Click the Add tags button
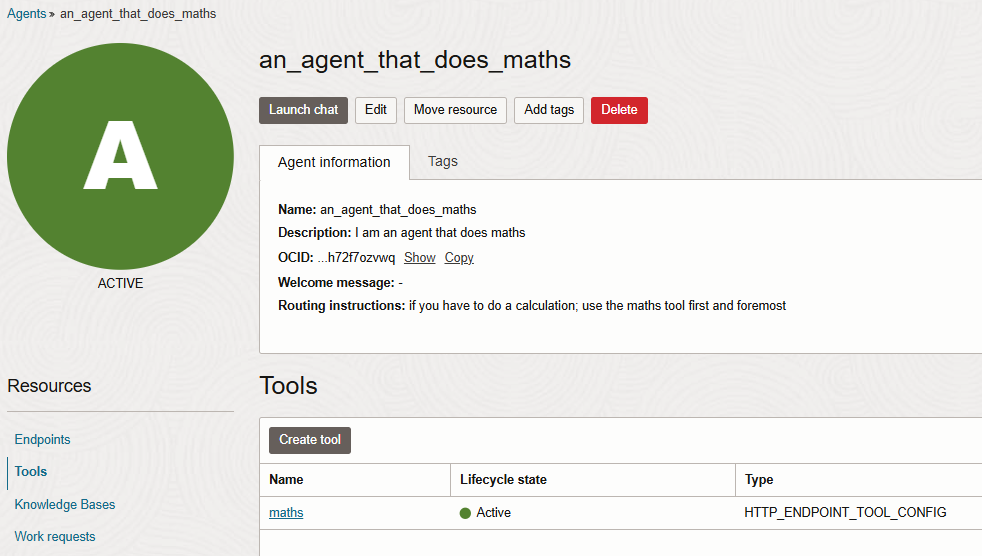This screenshot has width=982, height=556. pyautogui.click(x=549, y=110)
